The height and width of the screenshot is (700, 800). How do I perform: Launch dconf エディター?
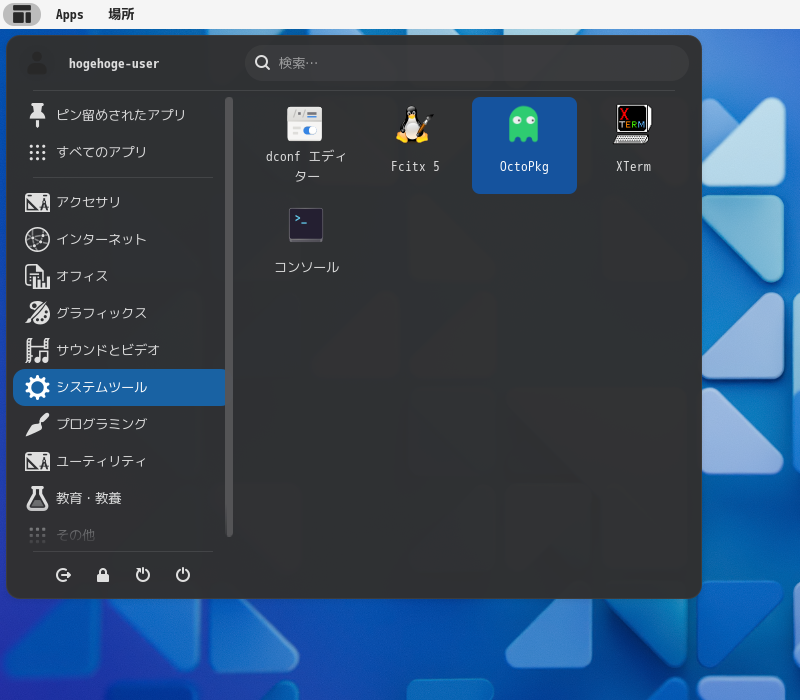306,144
